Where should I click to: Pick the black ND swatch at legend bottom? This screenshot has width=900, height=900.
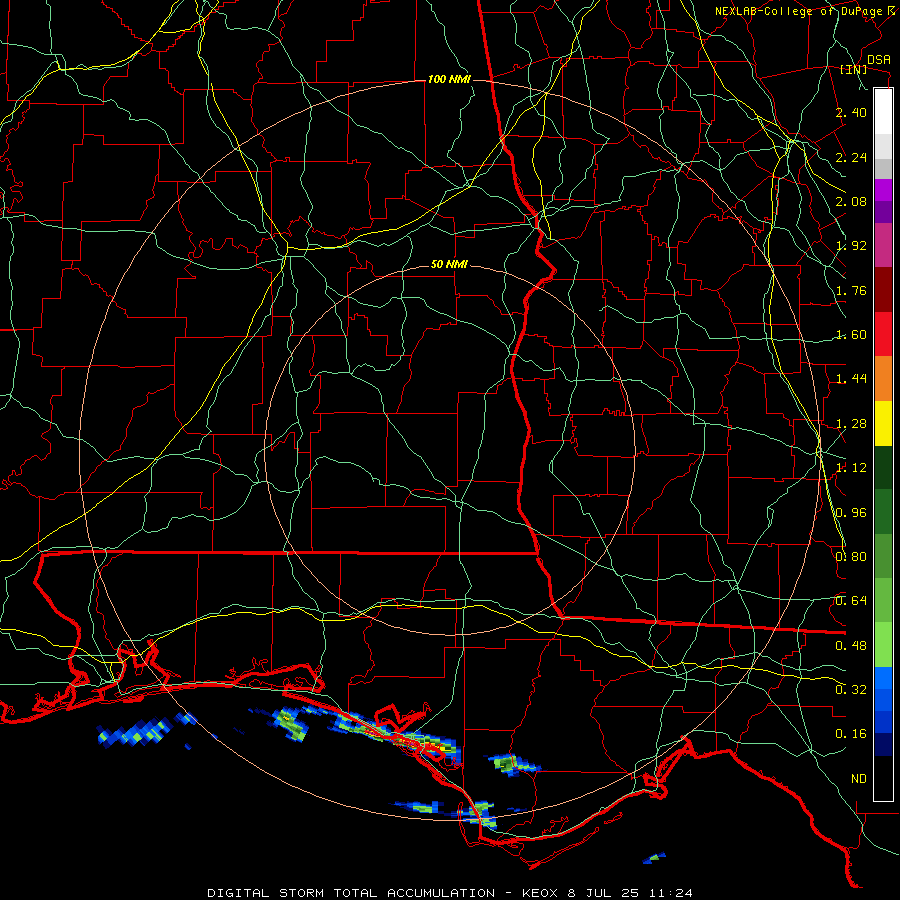click(x=883, y=778)
